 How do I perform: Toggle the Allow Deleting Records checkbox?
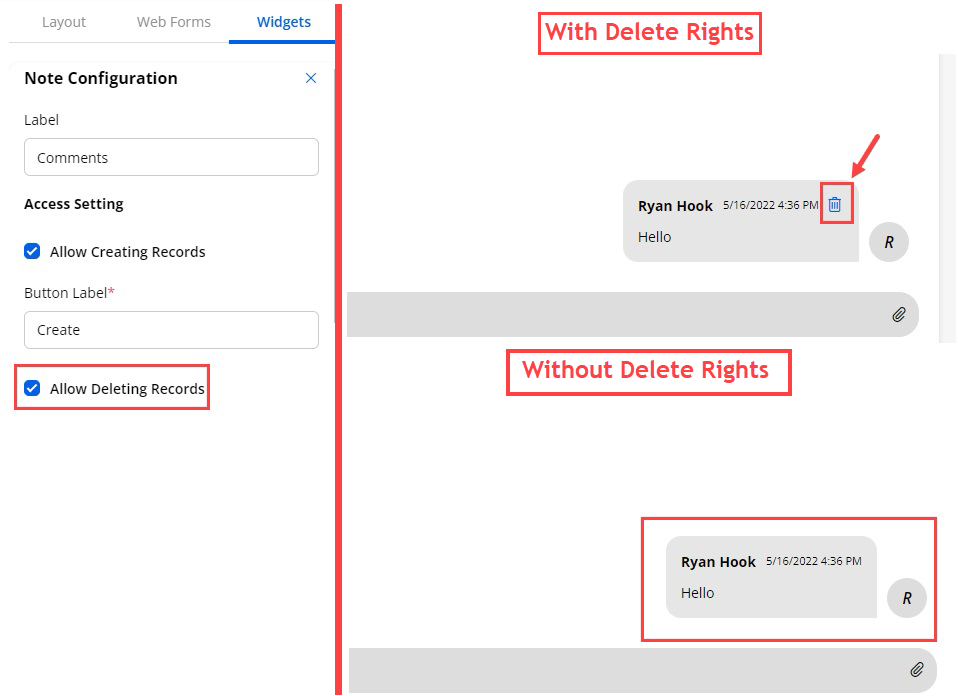coord(32,388)
